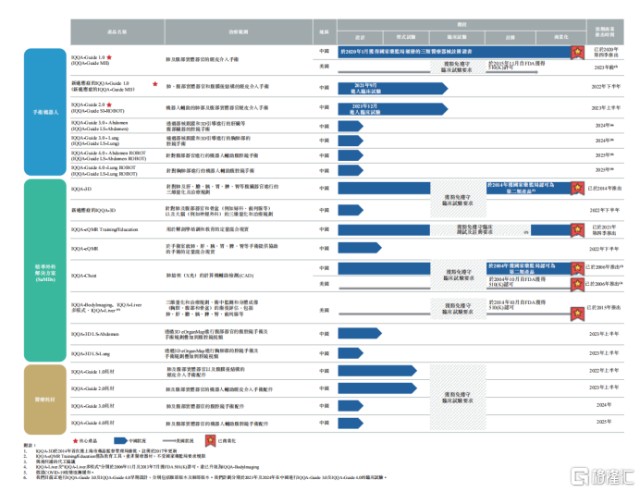This screenshot has height=492, width=640.
Task: Click the gray US progress line under IQQA-Guide 1.0
Action: click(x=384, y=72)
